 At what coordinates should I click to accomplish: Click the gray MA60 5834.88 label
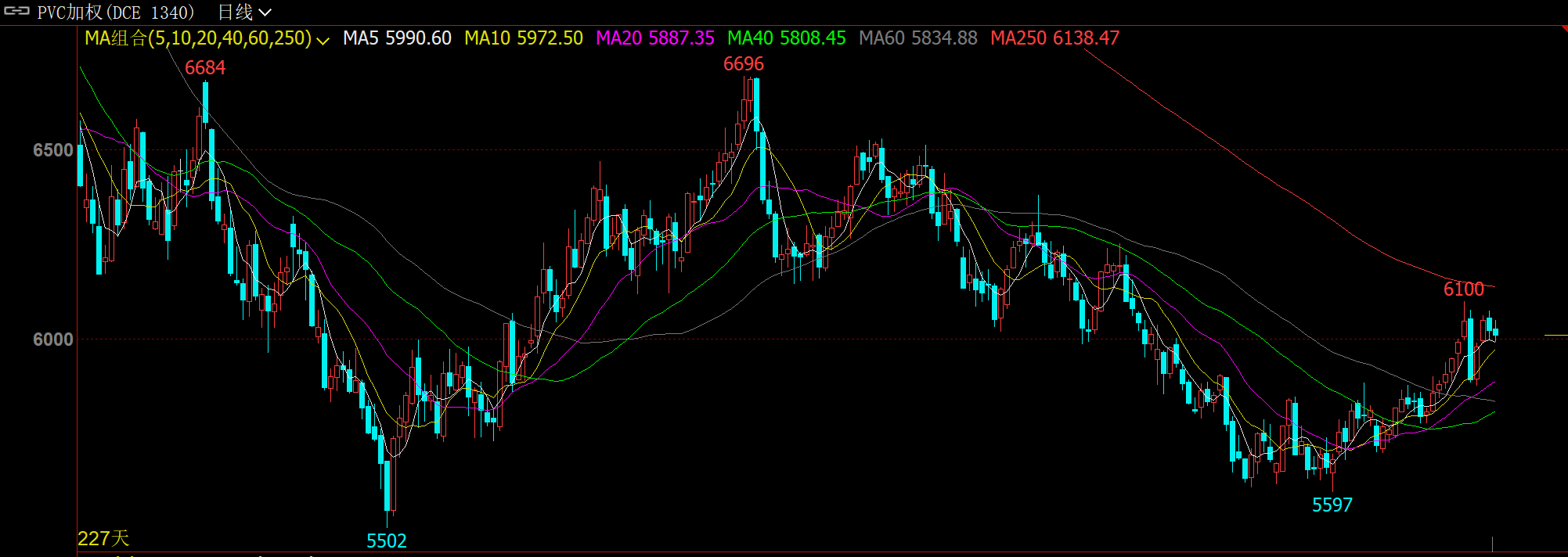pos(917,38)
